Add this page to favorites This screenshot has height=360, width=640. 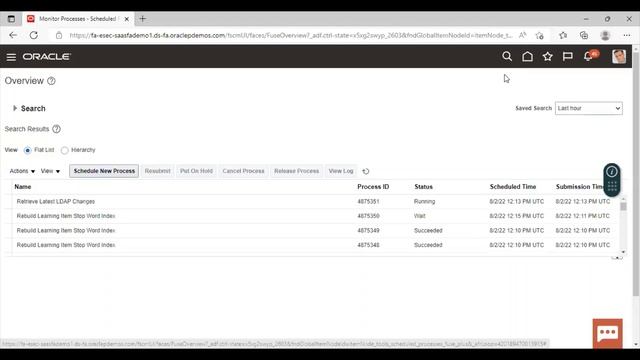540,36
